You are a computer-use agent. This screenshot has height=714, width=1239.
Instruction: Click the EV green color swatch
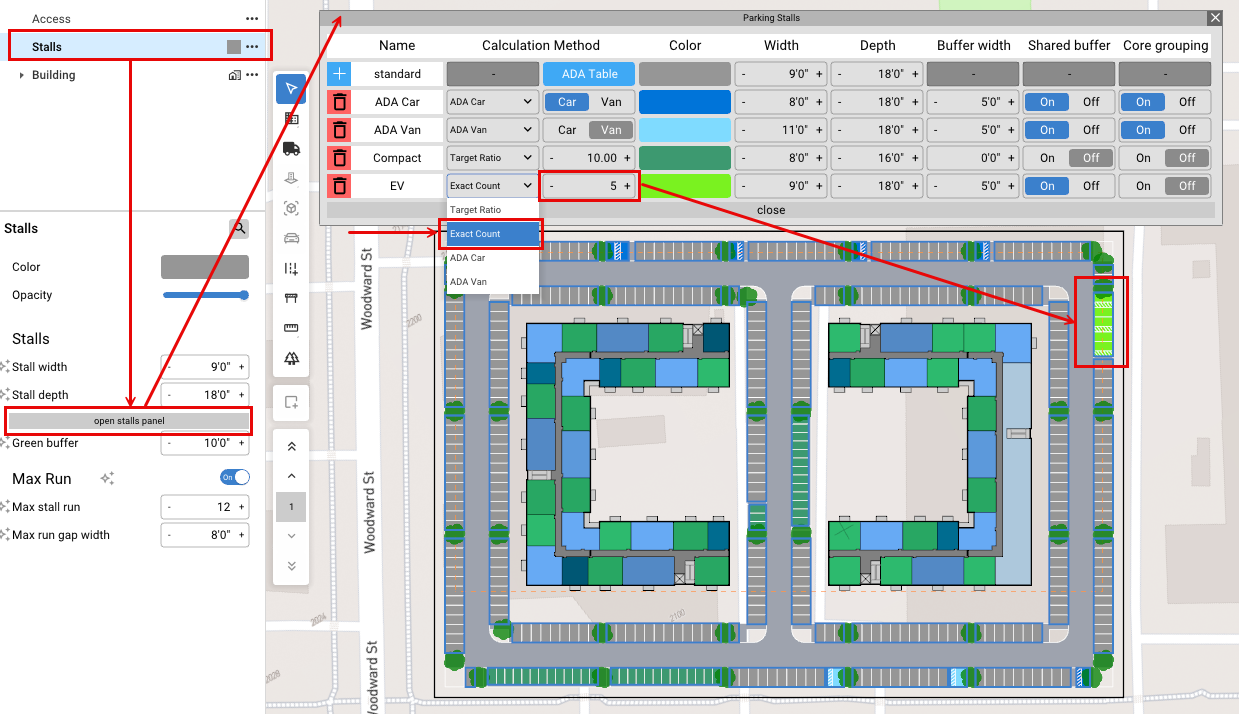pos(685,186)
